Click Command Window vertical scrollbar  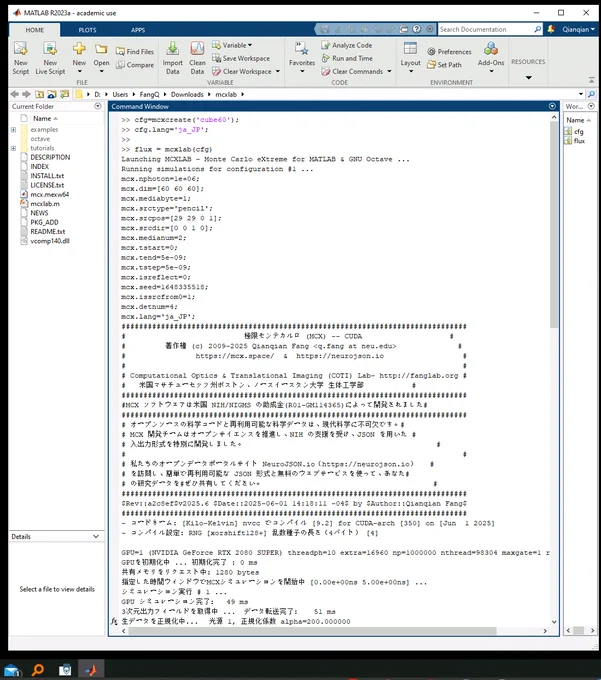pyautogui.click(x=554, y=225)
